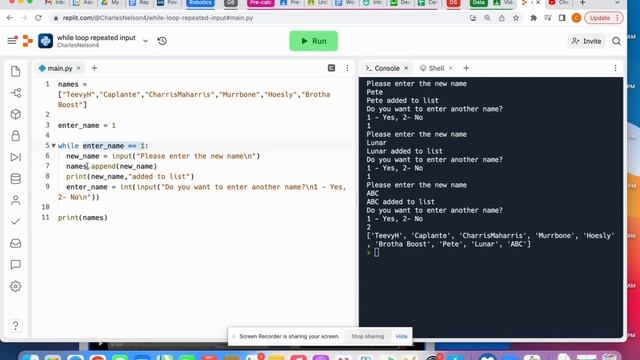Image resolution: width=640 pixels, height=360 pixels.
Task: Switch to the Robotics browser tab
Action: pyautogui.click(x=200, y=3)
